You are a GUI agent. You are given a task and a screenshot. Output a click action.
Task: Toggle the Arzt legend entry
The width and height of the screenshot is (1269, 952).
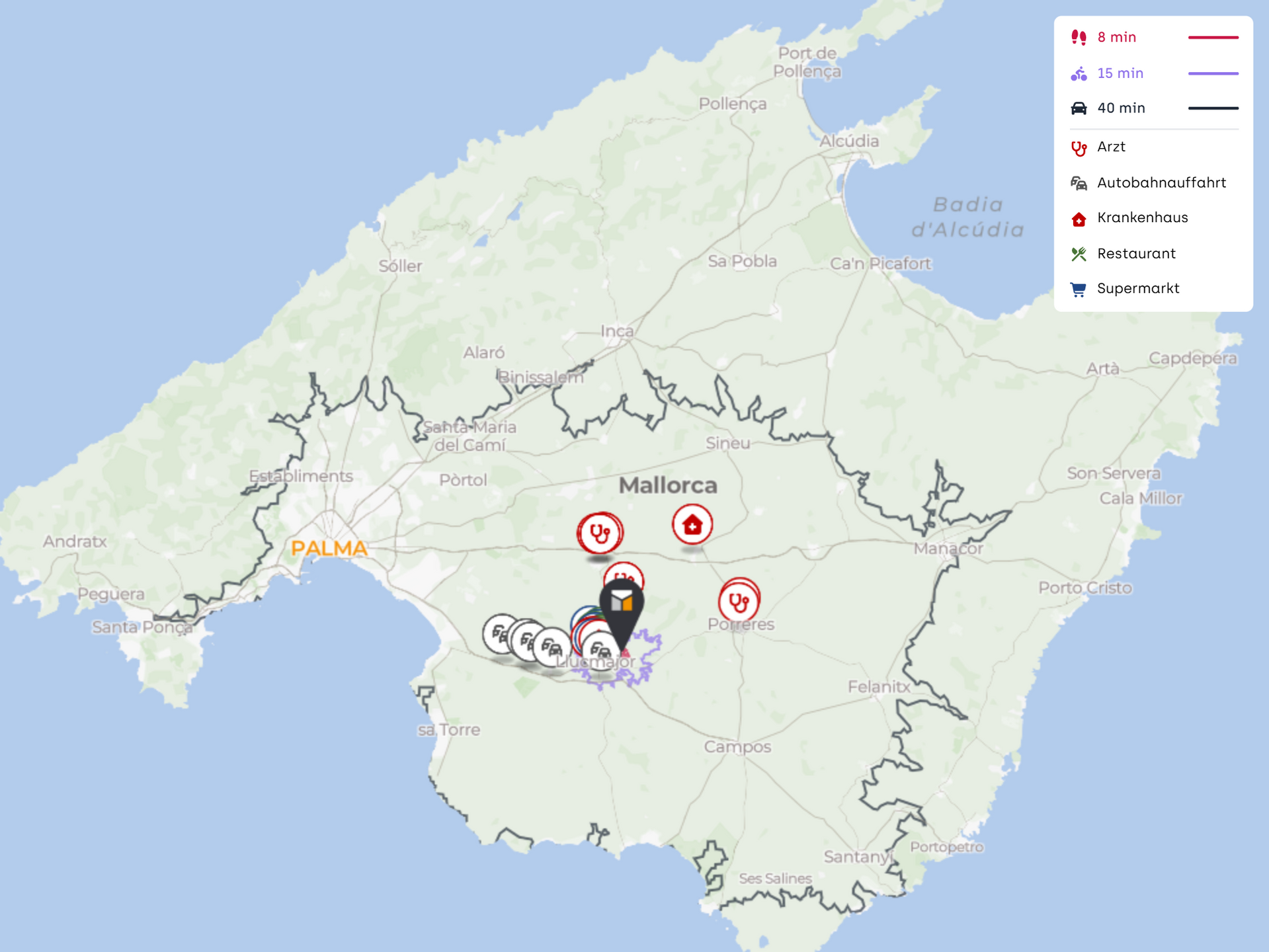click(x=1111, y=147)
